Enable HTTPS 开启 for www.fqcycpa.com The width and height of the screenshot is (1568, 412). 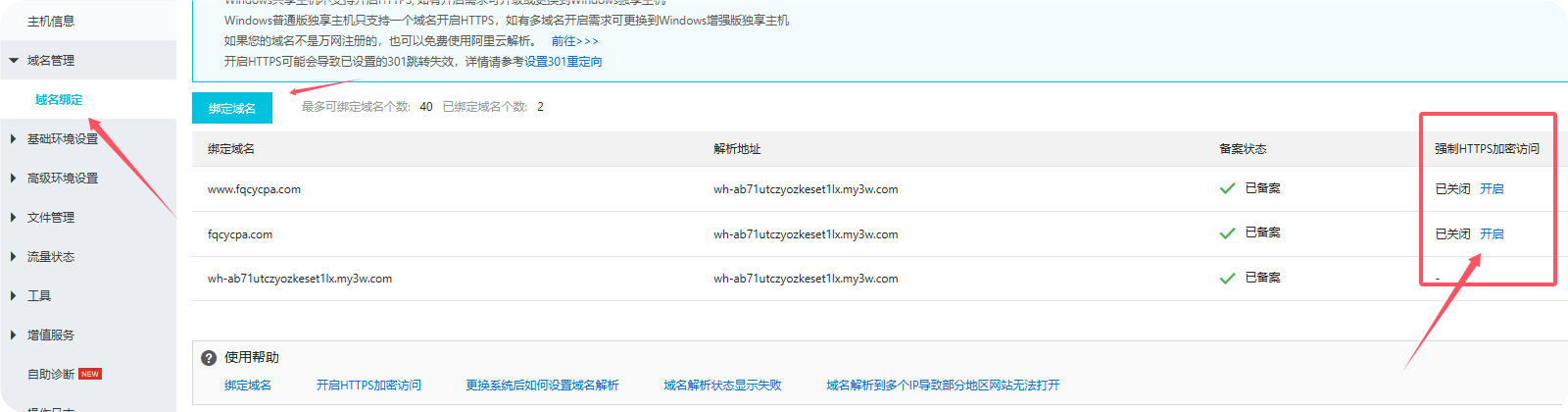point(1492,189)
